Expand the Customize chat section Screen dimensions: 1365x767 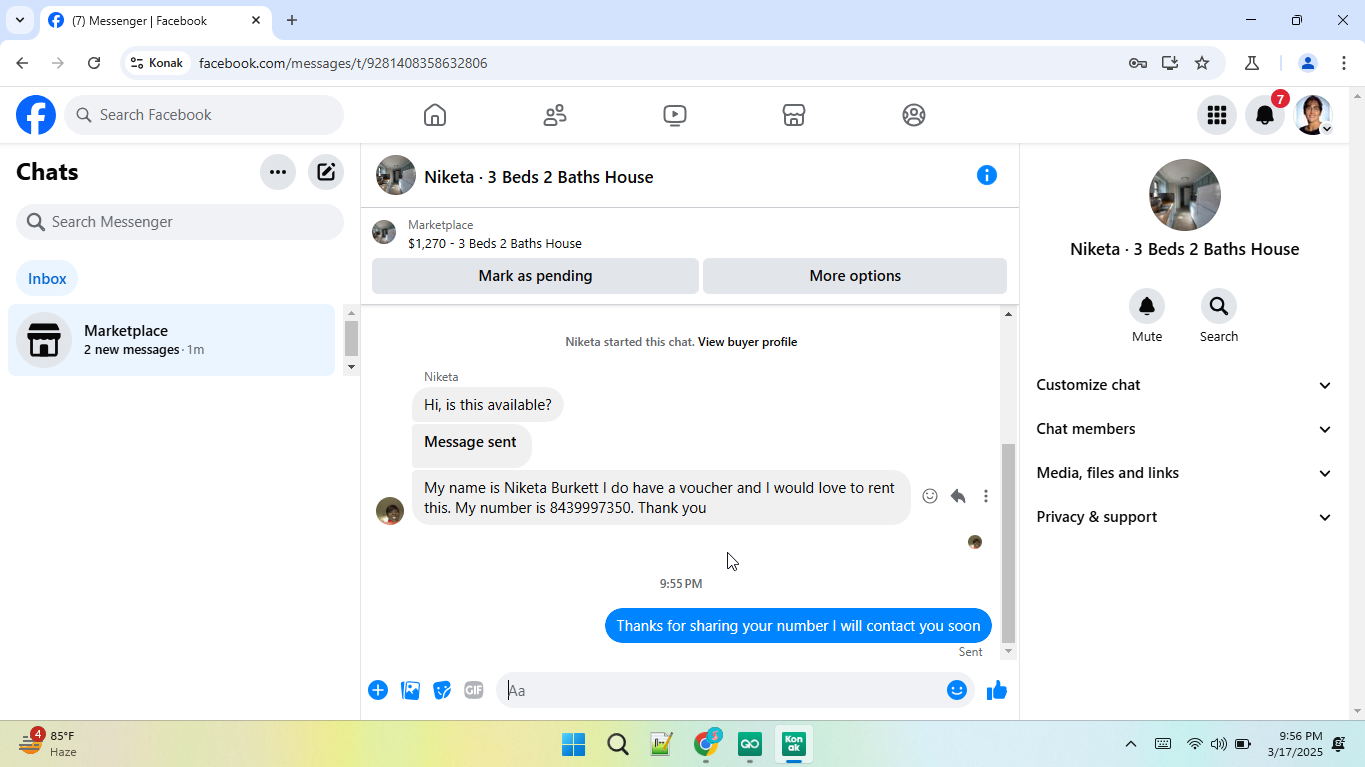click(x=1185, y=385)
